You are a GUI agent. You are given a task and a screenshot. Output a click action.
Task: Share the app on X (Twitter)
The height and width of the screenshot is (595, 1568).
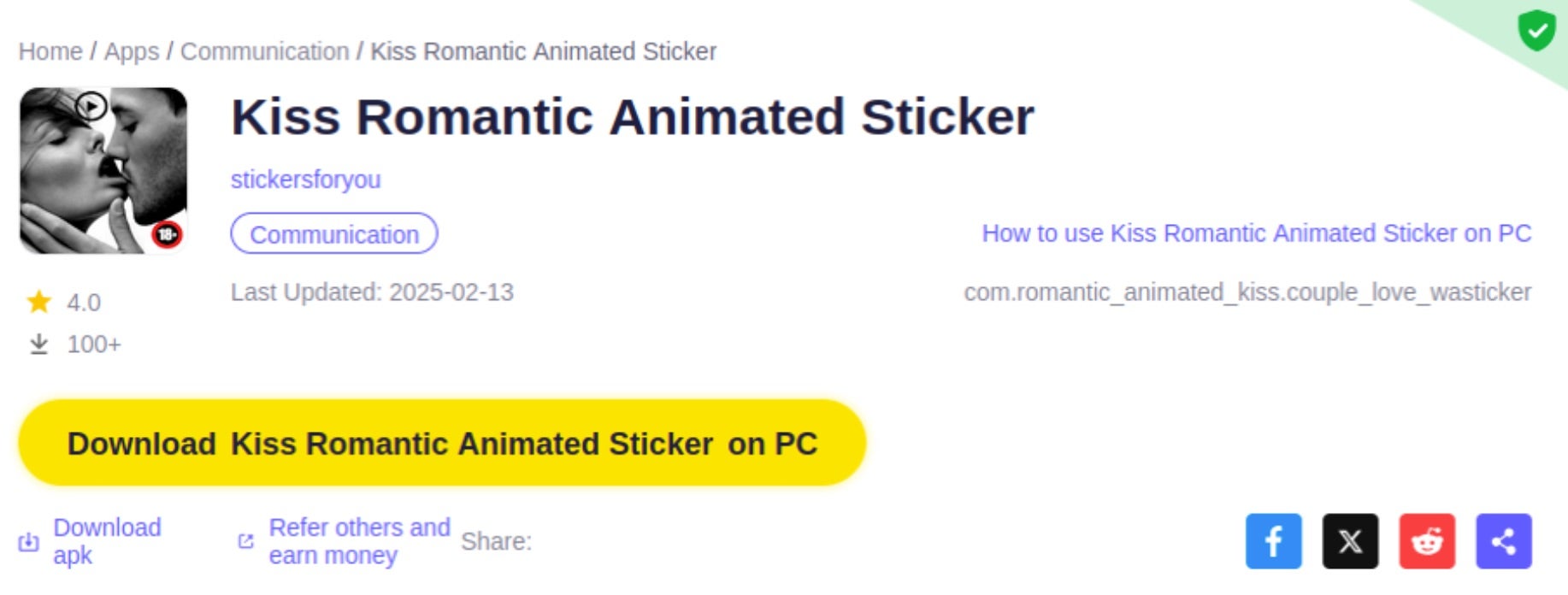pos(1350,541)
